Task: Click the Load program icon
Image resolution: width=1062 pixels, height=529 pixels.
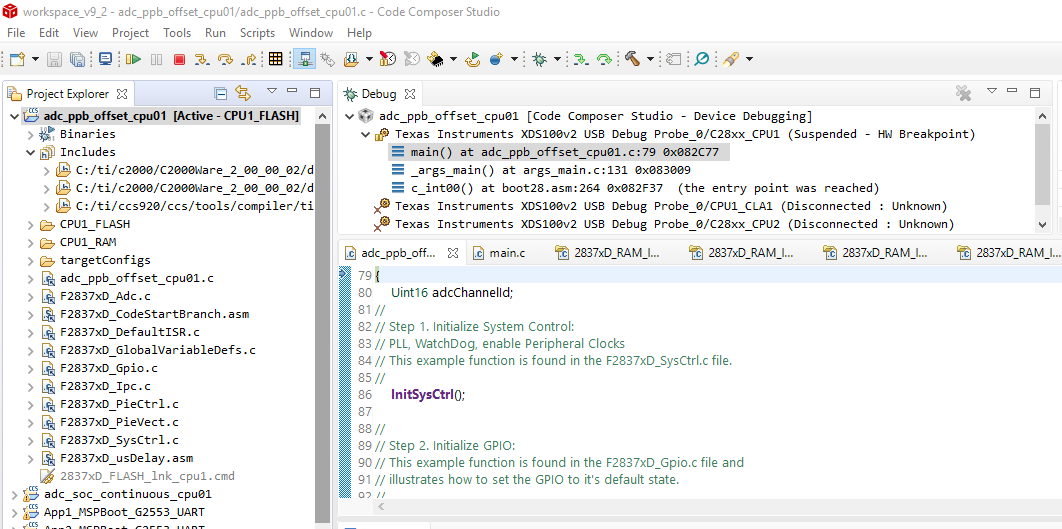Action: pos(352,60)
